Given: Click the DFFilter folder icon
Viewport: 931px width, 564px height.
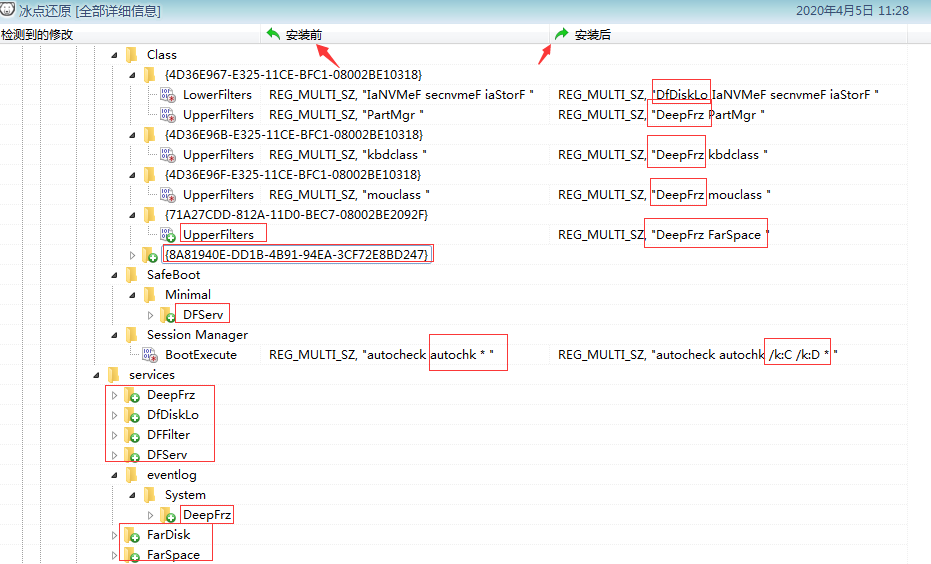Looking at the screenshot, I should coord(132,435).
